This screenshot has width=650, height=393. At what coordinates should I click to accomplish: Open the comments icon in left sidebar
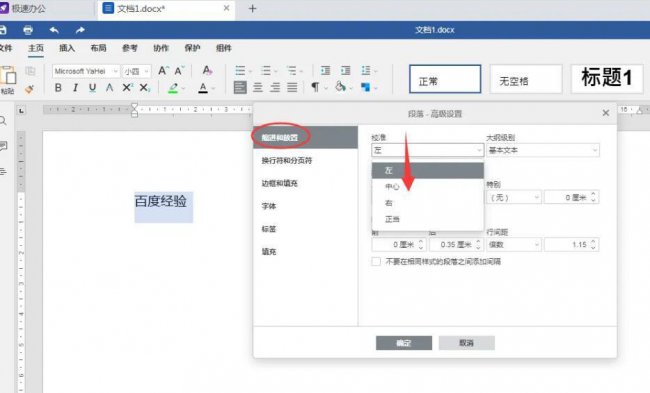pyautogui.click(x=3, y=146)
